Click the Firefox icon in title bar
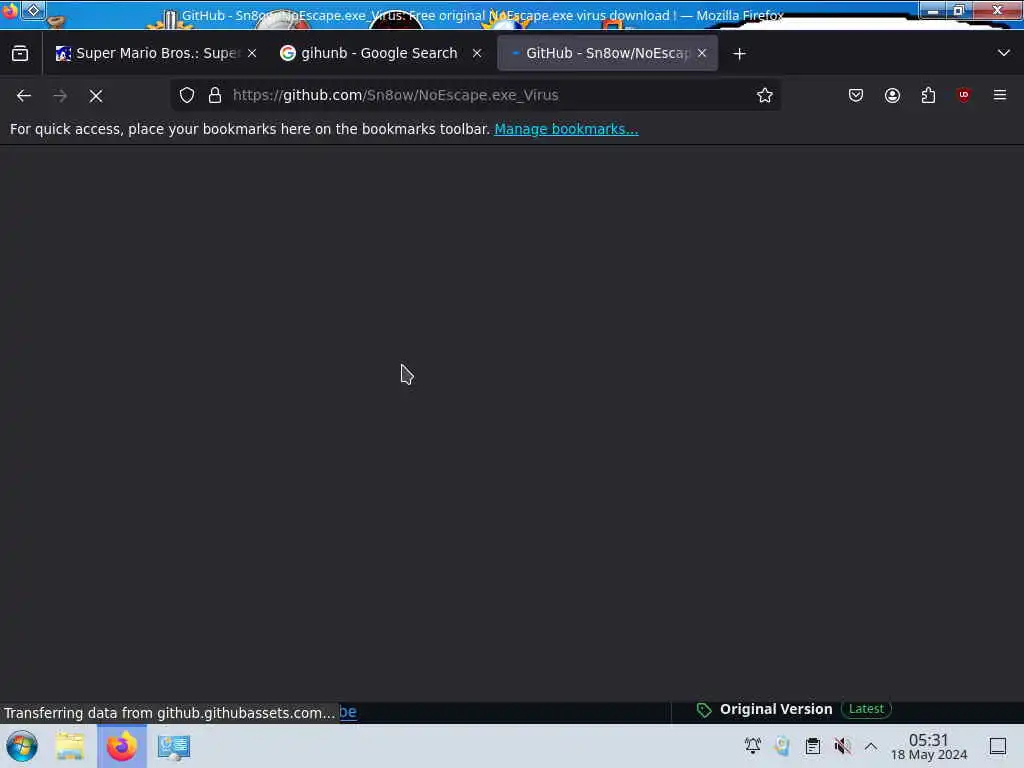 pos(9,11)
